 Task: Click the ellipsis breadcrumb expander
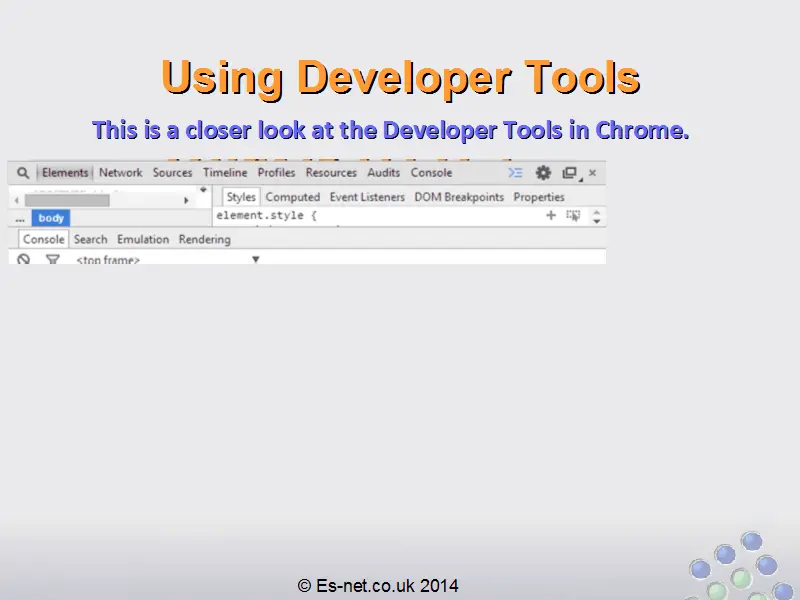(20, 218)
